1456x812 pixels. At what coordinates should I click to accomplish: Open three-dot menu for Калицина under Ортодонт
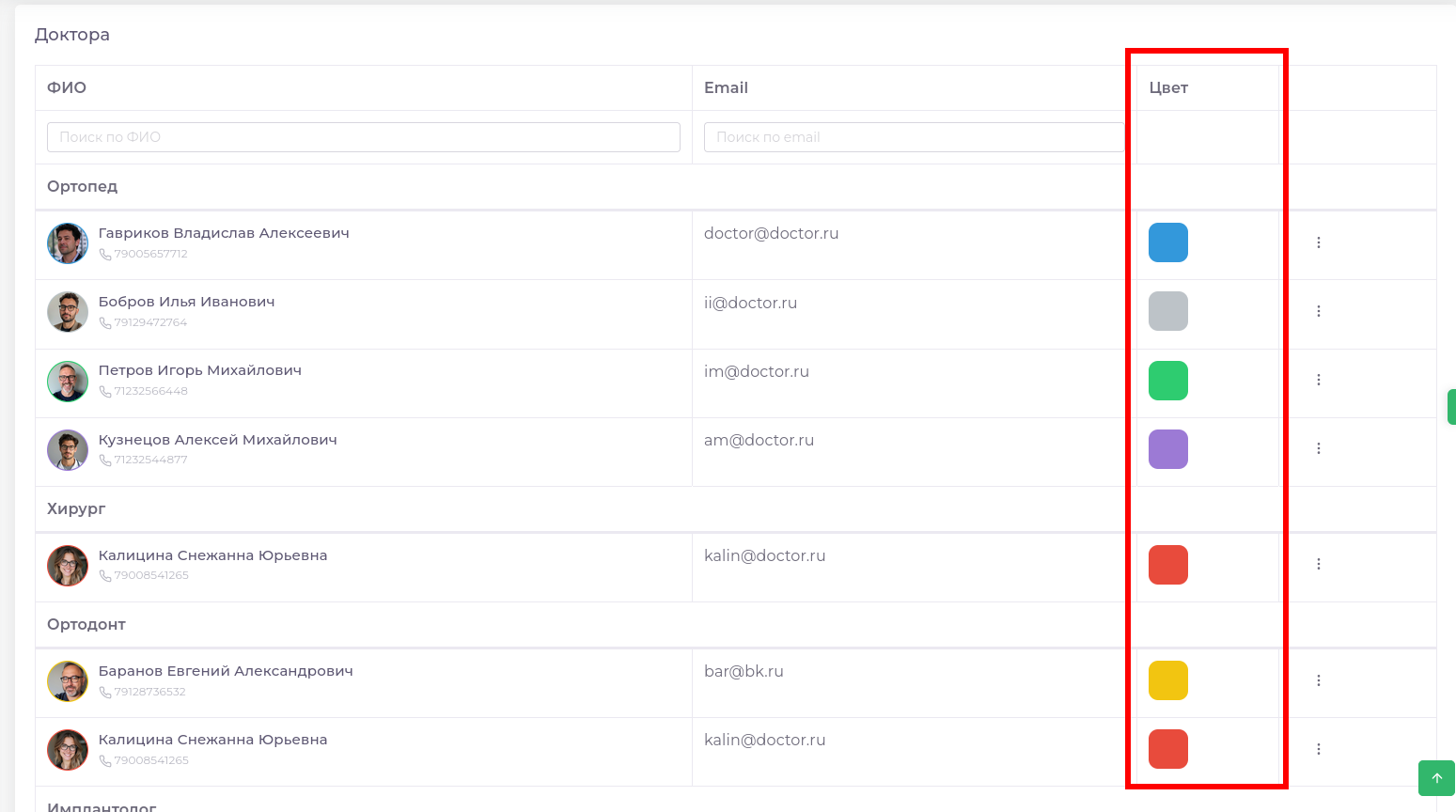click(x=1319, y=749)
